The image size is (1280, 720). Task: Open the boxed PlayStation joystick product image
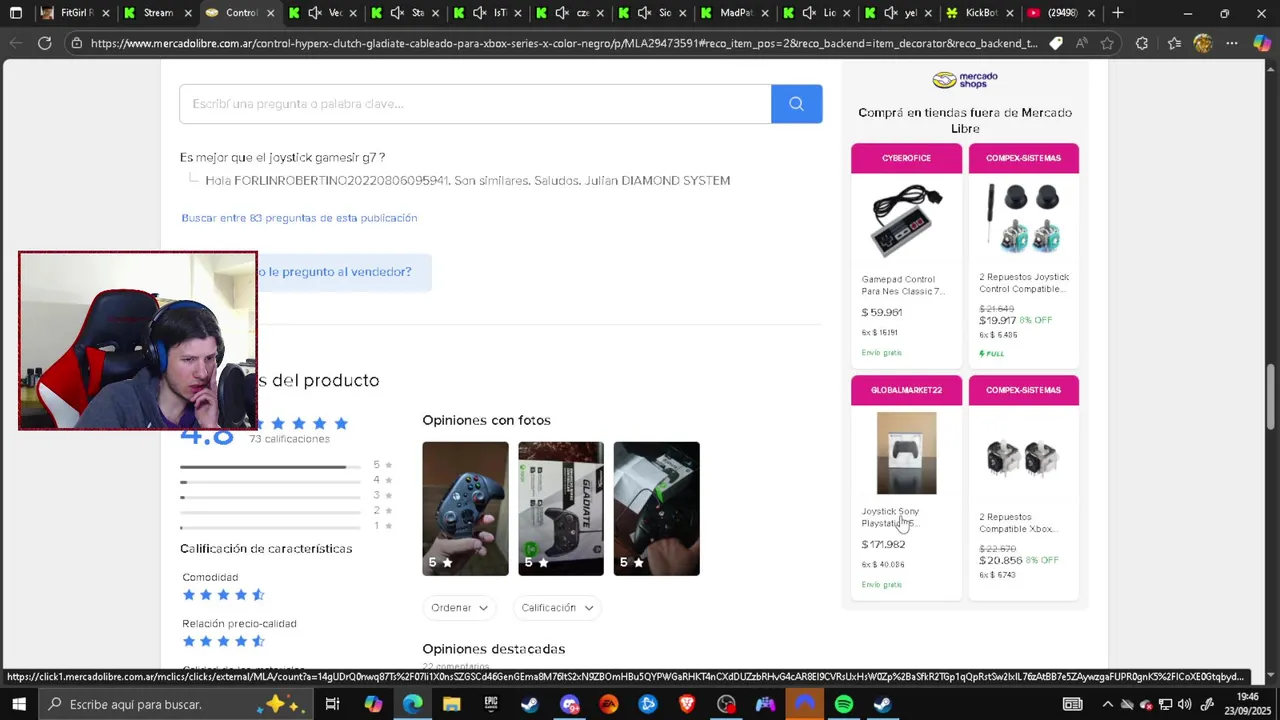[907, 453]
